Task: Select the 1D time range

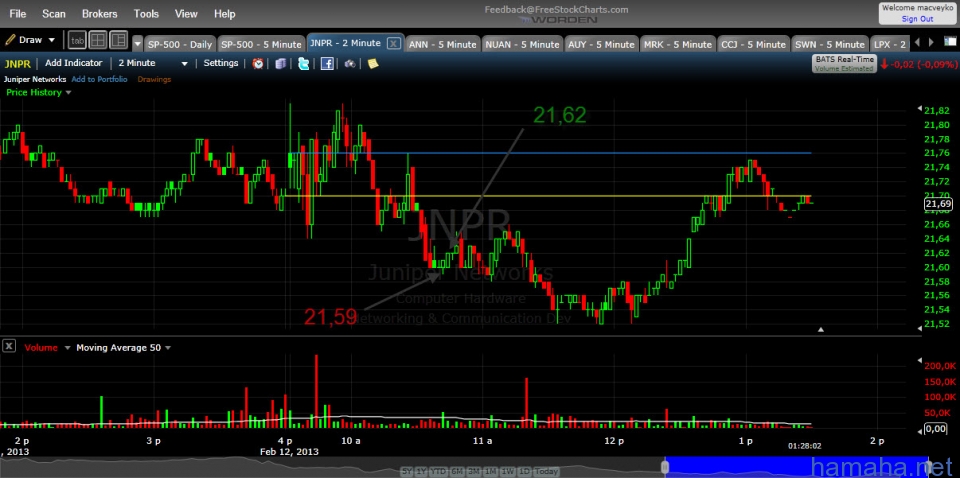Action: [523, 471]
